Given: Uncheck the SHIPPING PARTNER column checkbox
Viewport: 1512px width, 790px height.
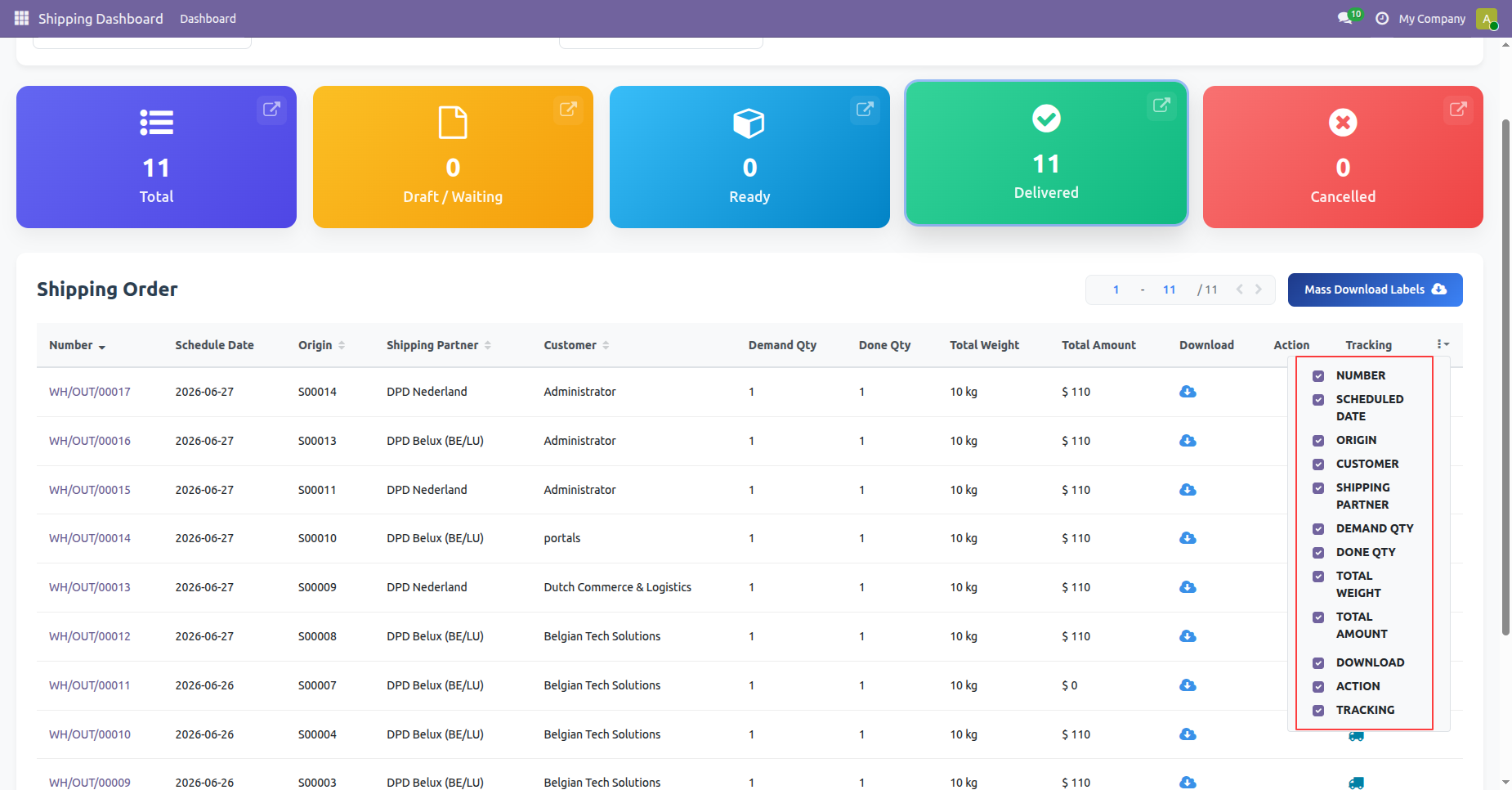Looking at the screenshot, I should pyautogui.click(x=1318, y=488).
